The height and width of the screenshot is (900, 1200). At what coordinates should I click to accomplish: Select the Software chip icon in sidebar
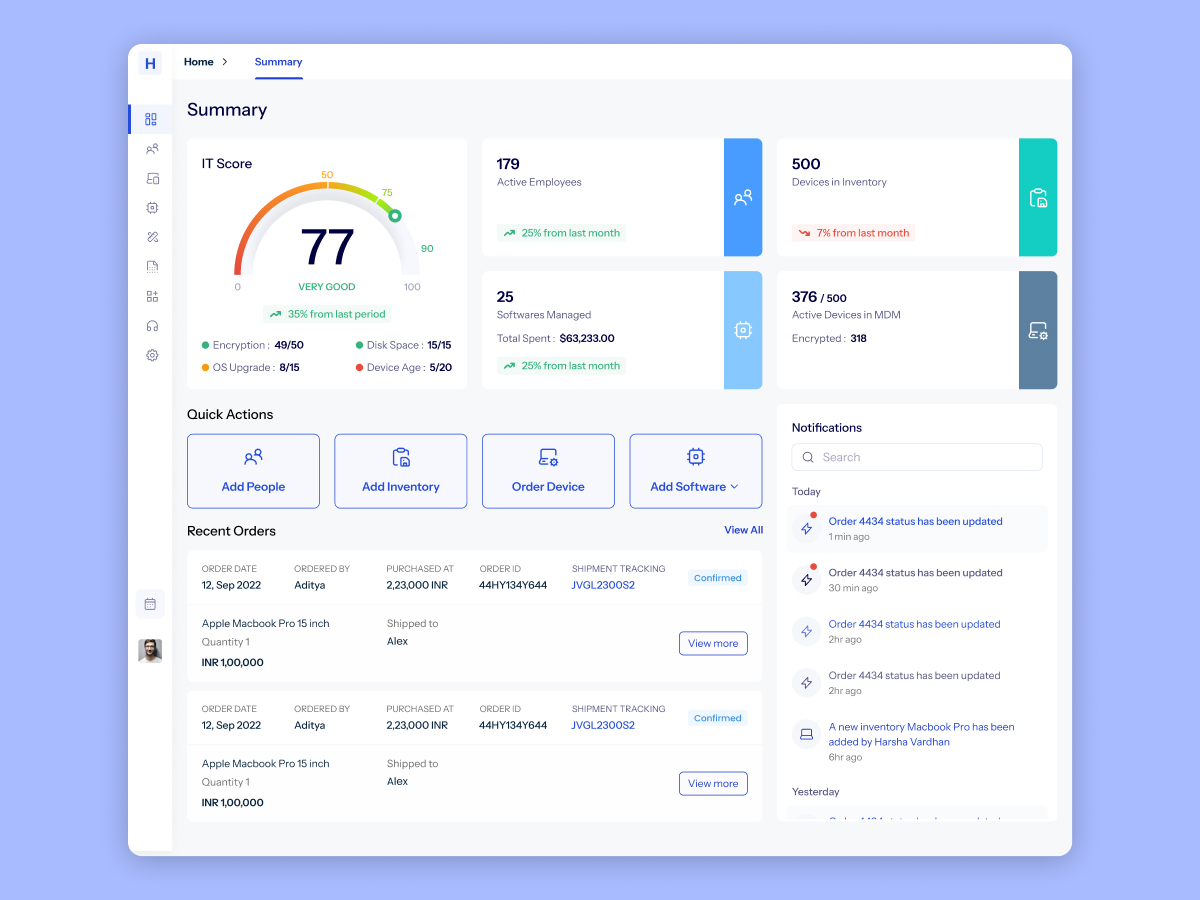[151, 207]
